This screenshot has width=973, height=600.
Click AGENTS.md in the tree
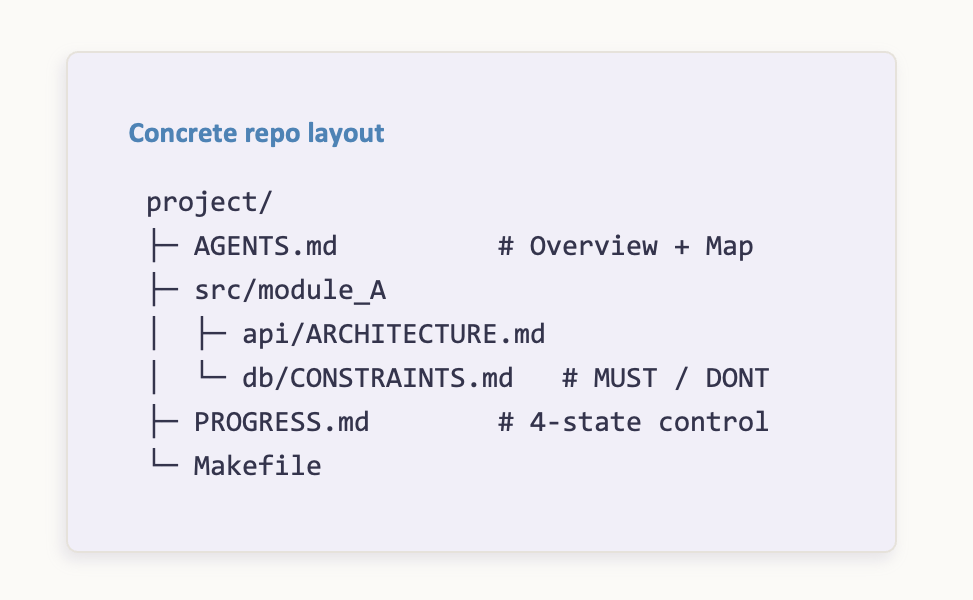tap(266, 246)
